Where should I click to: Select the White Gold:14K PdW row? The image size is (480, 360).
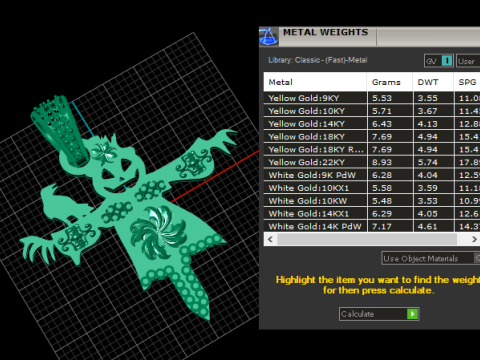click(x=372, y=226)
